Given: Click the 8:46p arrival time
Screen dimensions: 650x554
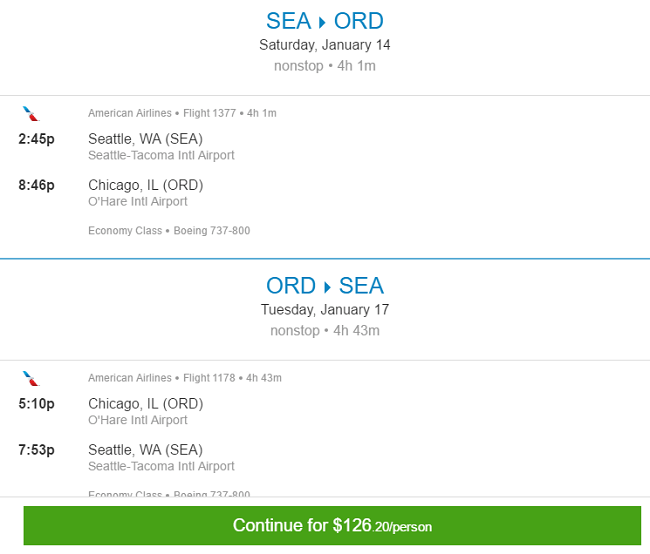Looking at the screenshot, I should (36, 185).
